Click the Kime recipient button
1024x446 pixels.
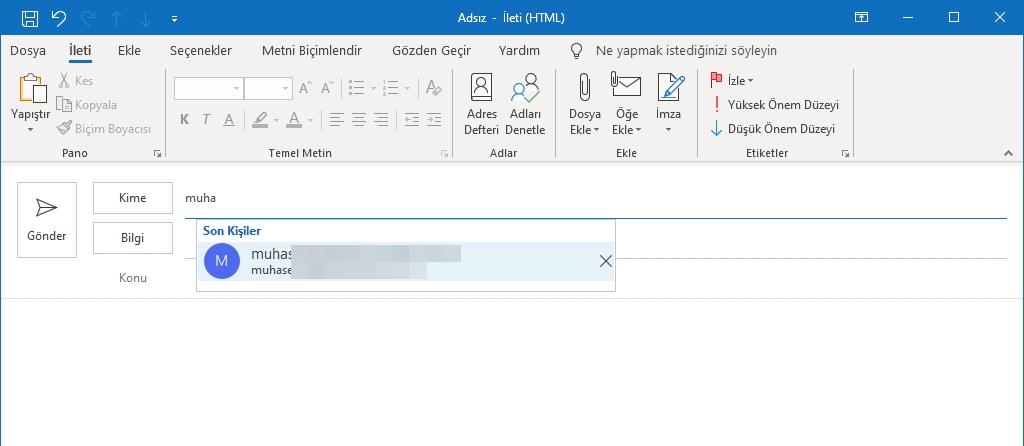point(132,198)
